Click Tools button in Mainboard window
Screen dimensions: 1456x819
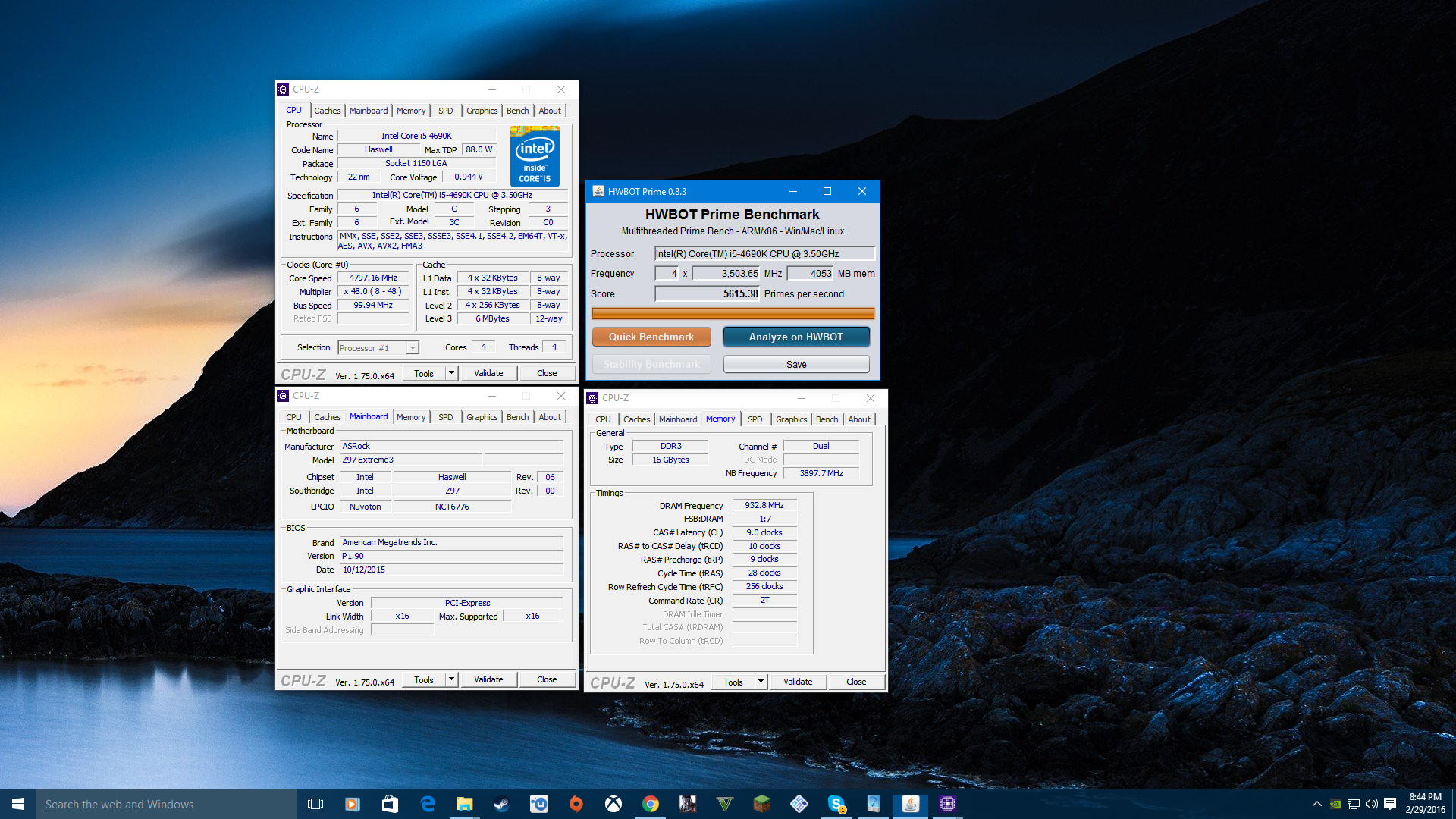click(424, 679)
